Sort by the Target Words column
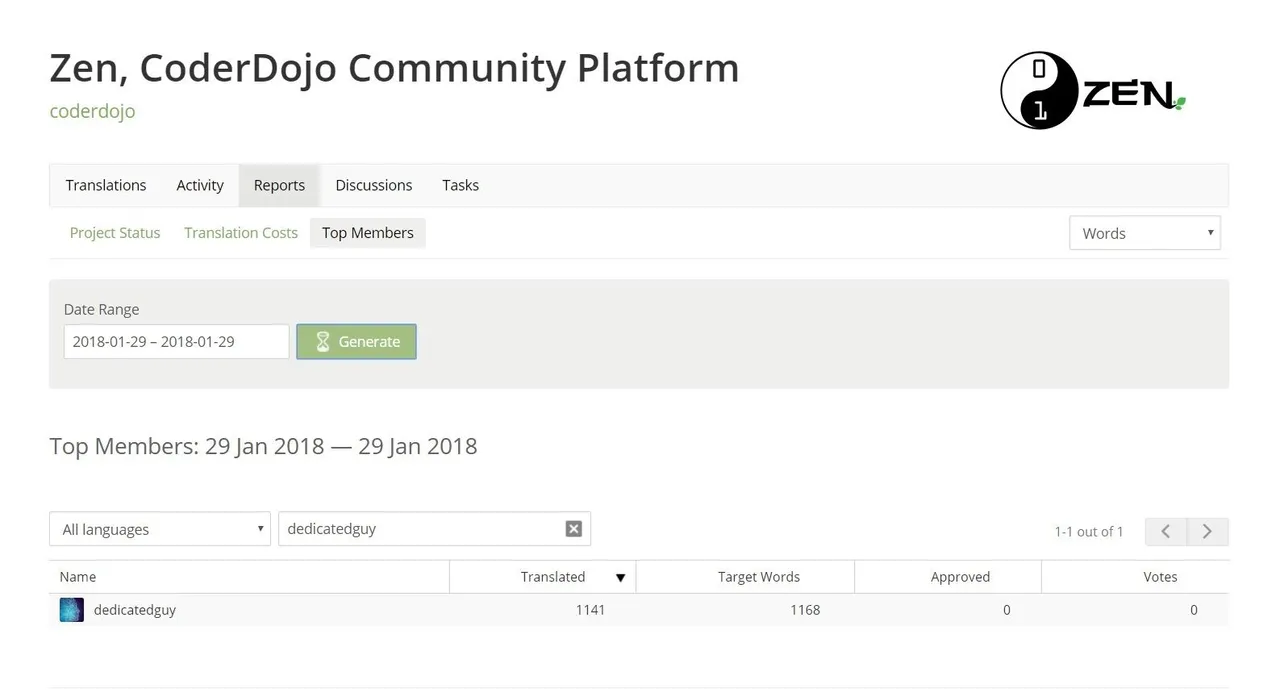The height and width of the screenshot is (693, 1280). click(x=745, y=577)
